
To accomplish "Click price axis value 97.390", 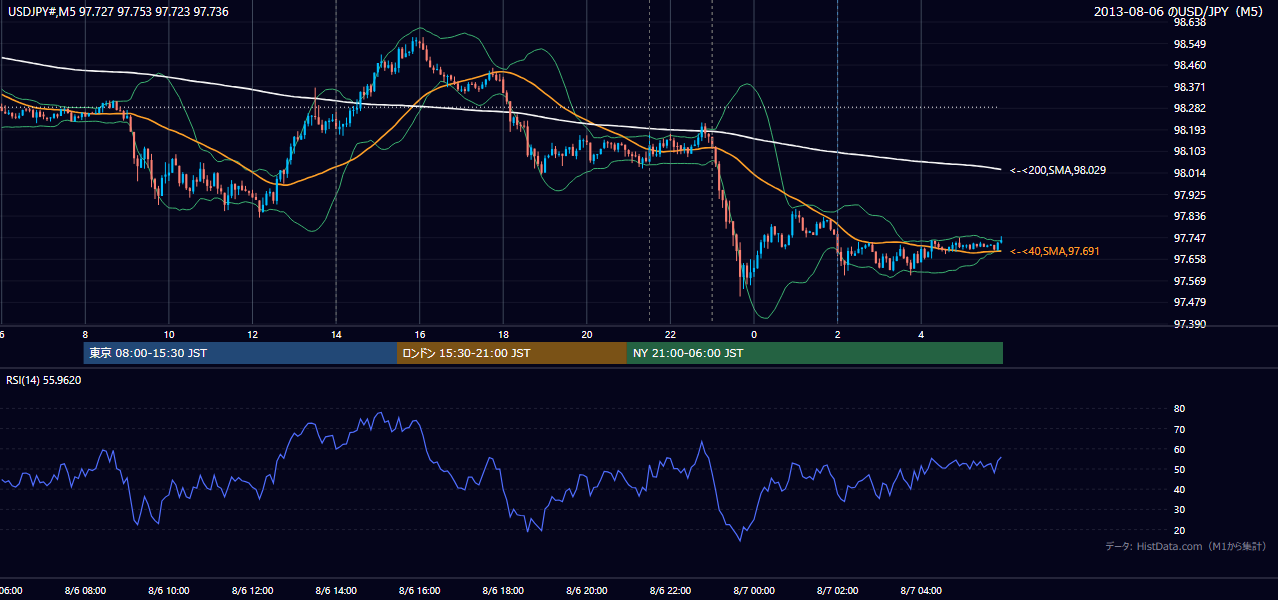I will [1189, 324].
